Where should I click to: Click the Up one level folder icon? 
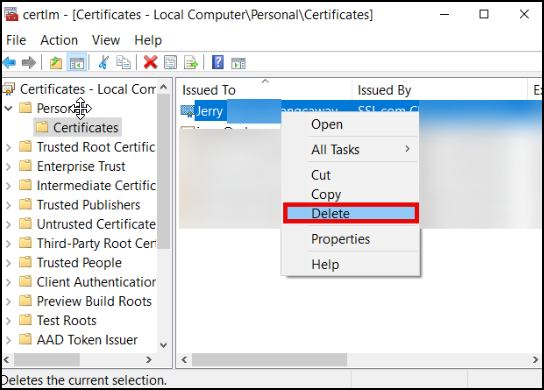click(56, 63)
